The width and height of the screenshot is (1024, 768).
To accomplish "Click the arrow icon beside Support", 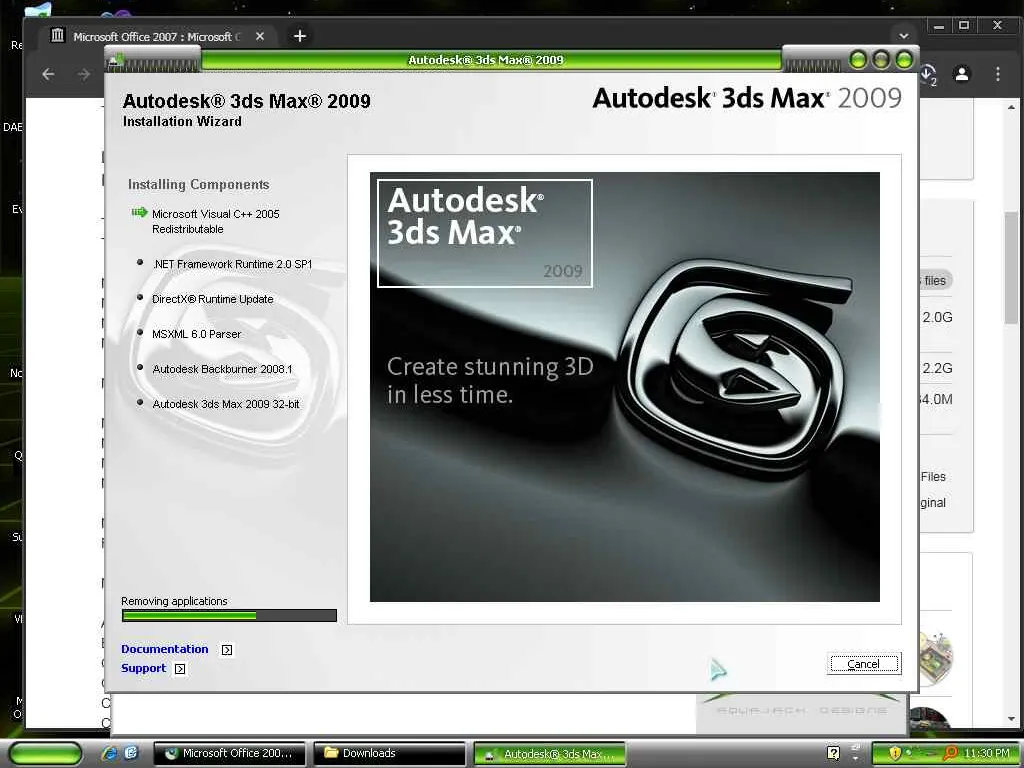I will click(180, 669).
